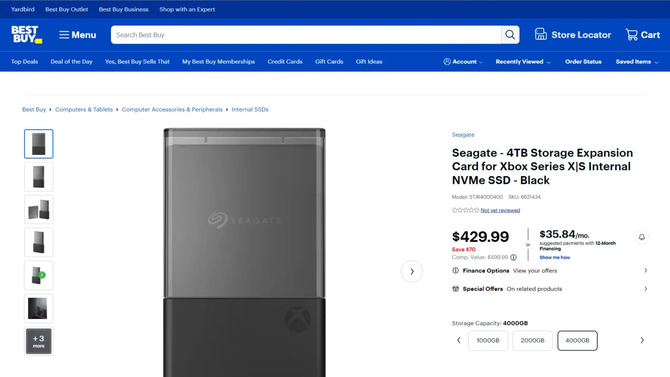Open the Cart

point(643,35)
